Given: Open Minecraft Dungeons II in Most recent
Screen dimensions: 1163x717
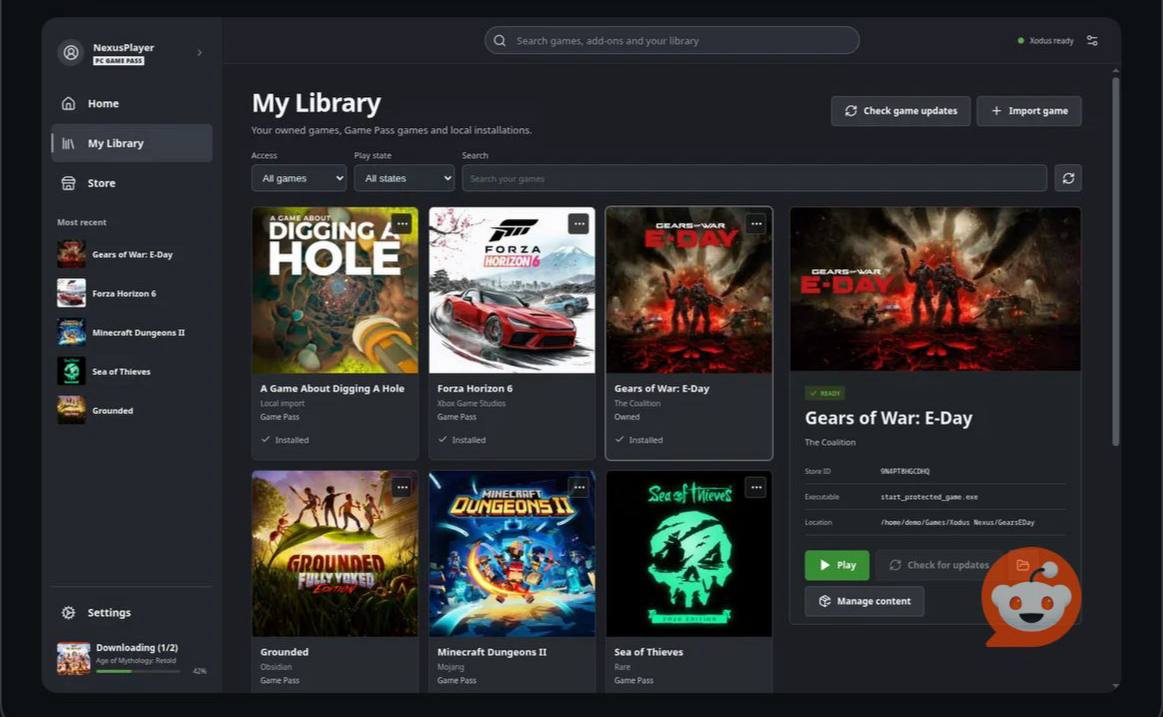Looking at the screenshot, I should [131, 332].
